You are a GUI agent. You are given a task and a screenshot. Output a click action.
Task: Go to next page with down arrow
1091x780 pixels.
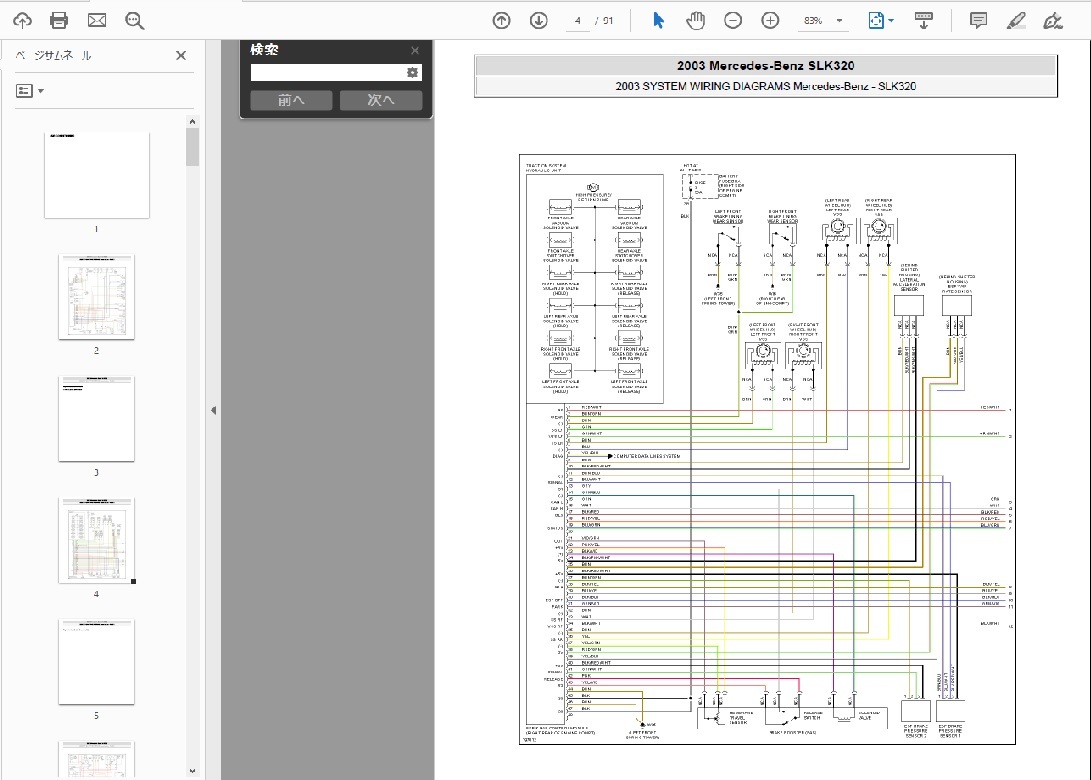click(x=538, y=20)
